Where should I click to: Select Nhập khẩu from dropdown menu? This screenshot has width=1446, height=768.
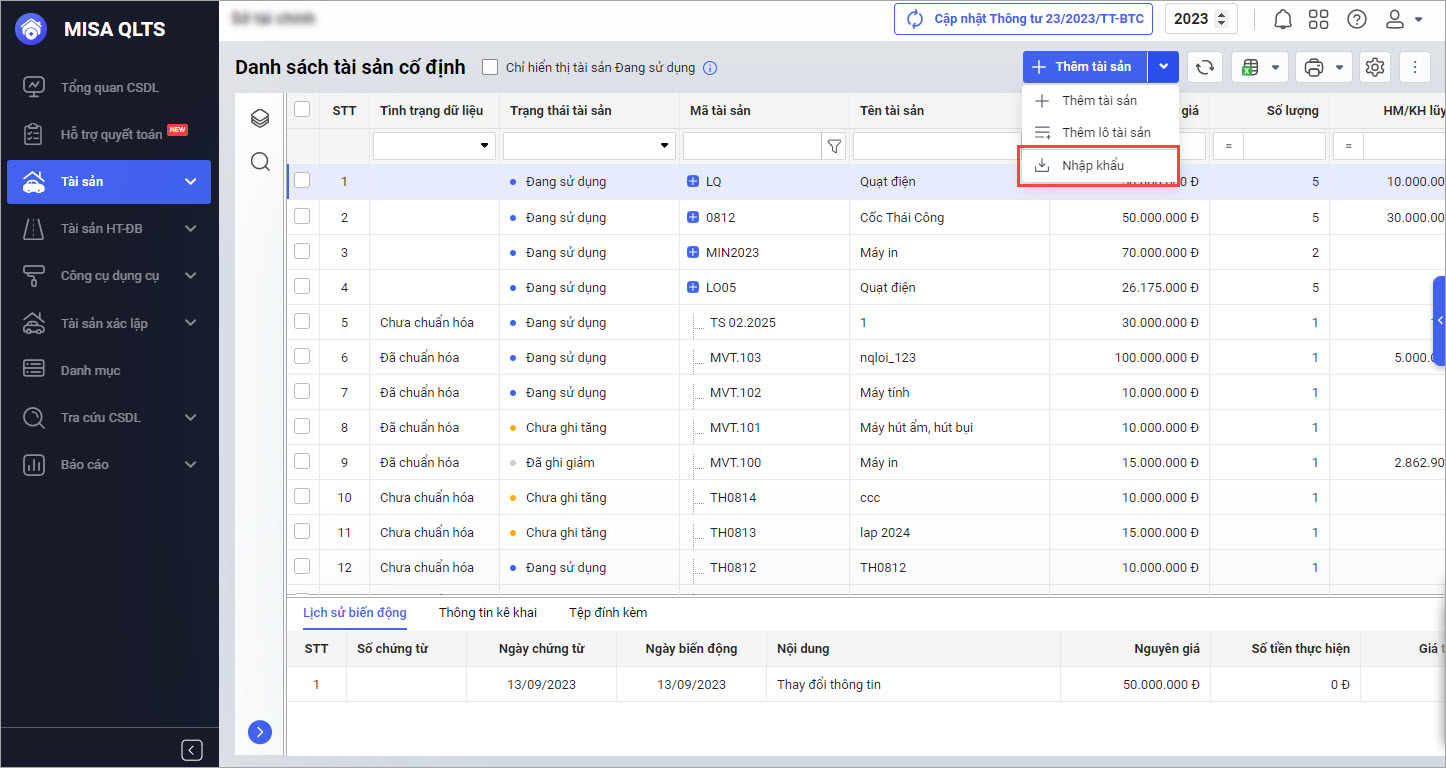click(x=1092, y=165)
